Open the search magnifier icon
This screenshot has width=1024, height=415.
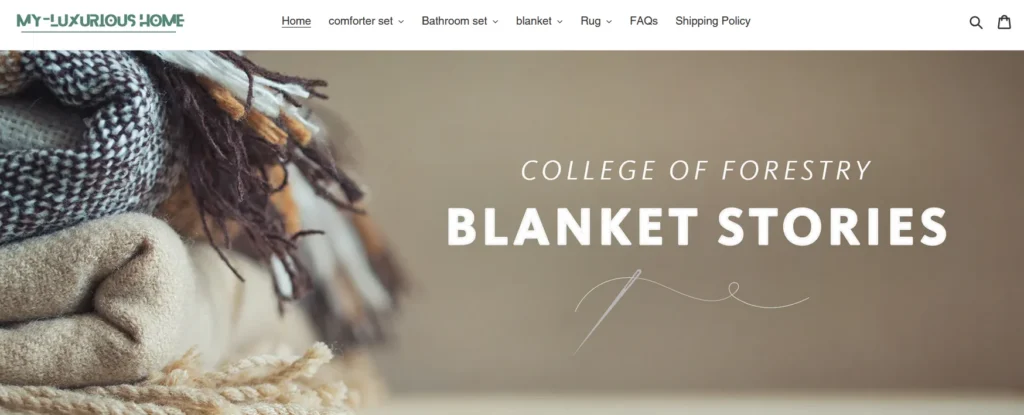pyautogui.click(x=976, y=22)
